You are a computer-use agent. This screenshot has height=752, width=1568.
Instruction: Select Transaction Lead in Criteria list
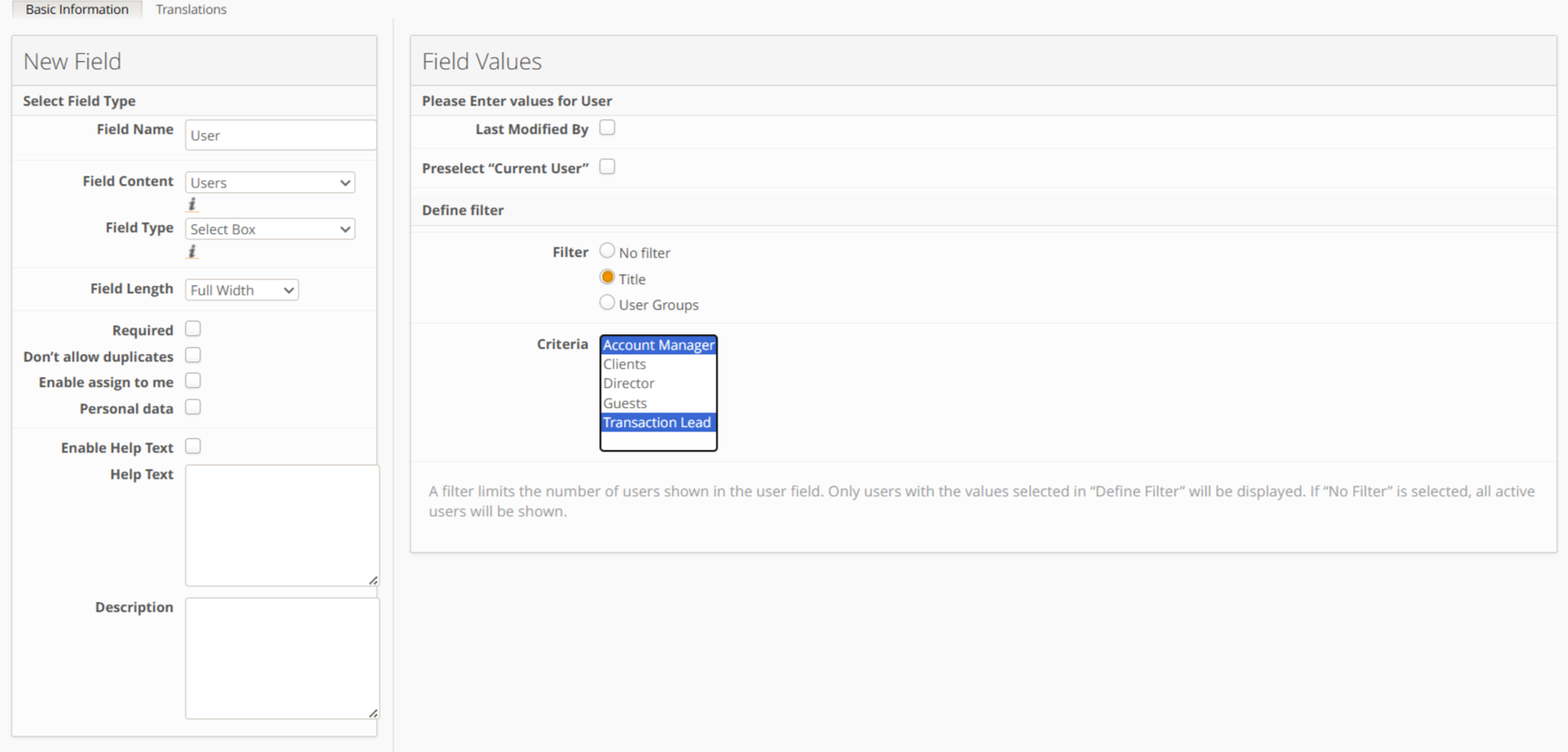[658, 422]
